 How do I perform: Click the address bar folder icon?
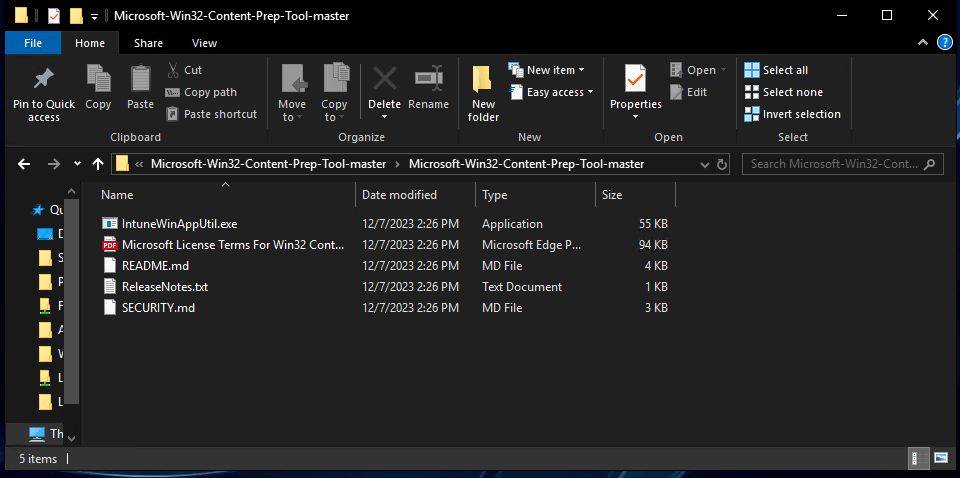click(x=122, y=164)
